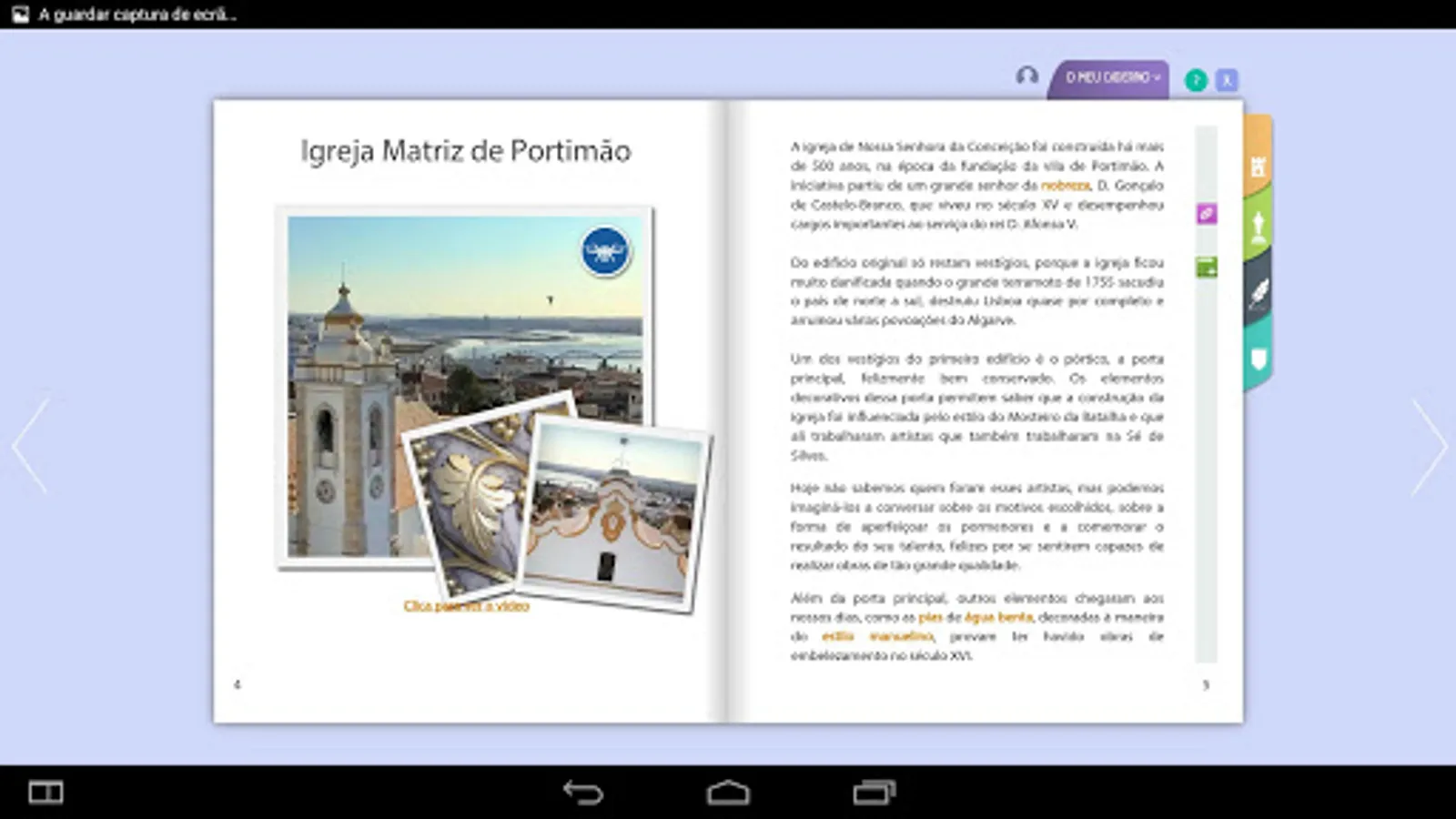Open the drone video badge on the photo

click(x=605, y=251)
